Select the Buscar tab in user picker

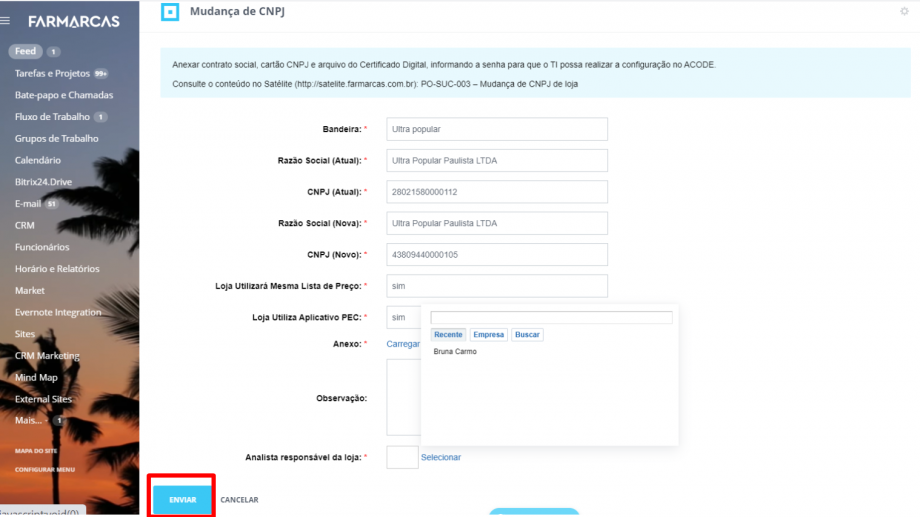[527, 335]
